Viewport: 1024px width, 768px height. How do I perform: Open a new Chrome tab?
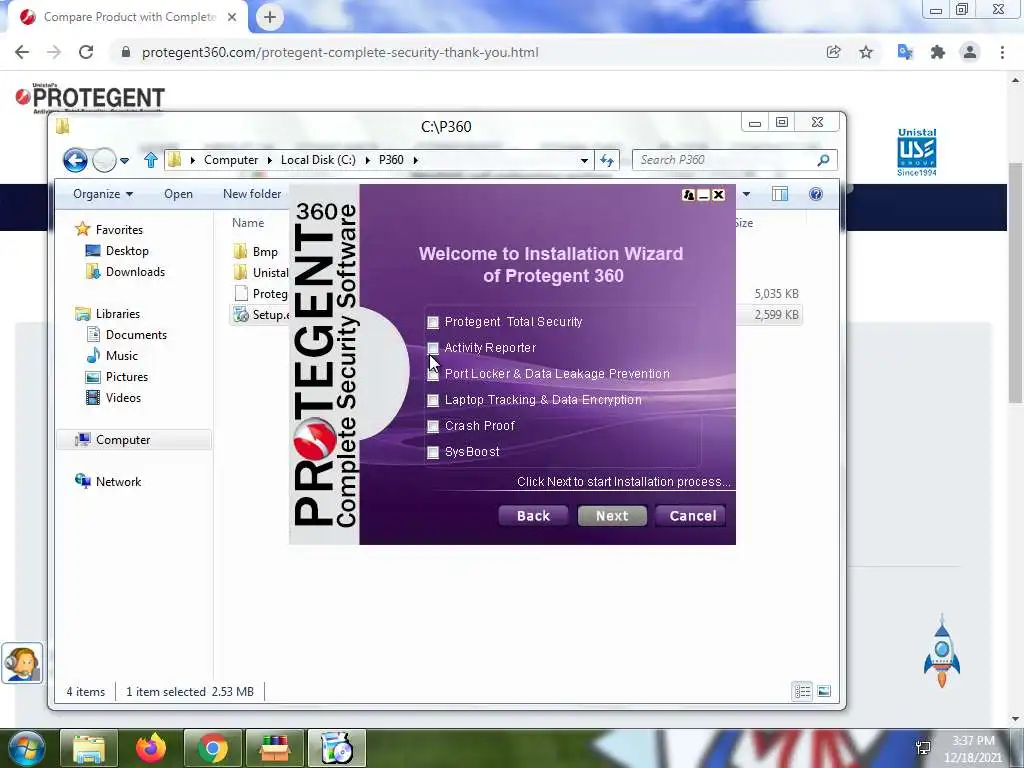[270, 17]
